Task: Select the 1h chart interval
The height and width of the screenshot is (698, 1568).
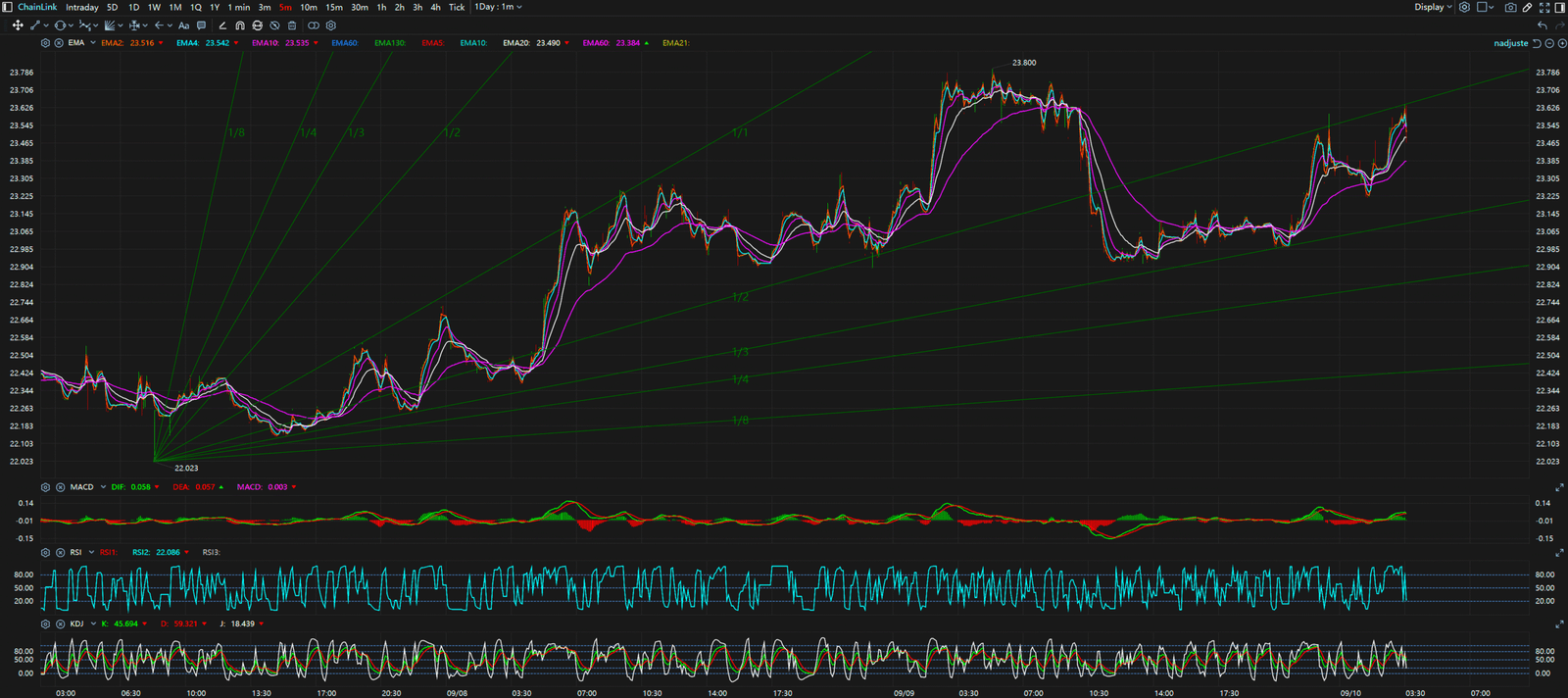Action: (x=381, y=7)
